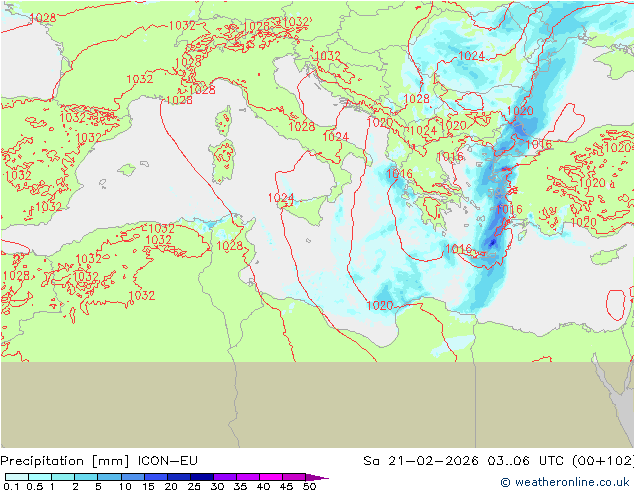Click the '1032' isobar label in southern France

pyautogui.click(x=139, y=79)
